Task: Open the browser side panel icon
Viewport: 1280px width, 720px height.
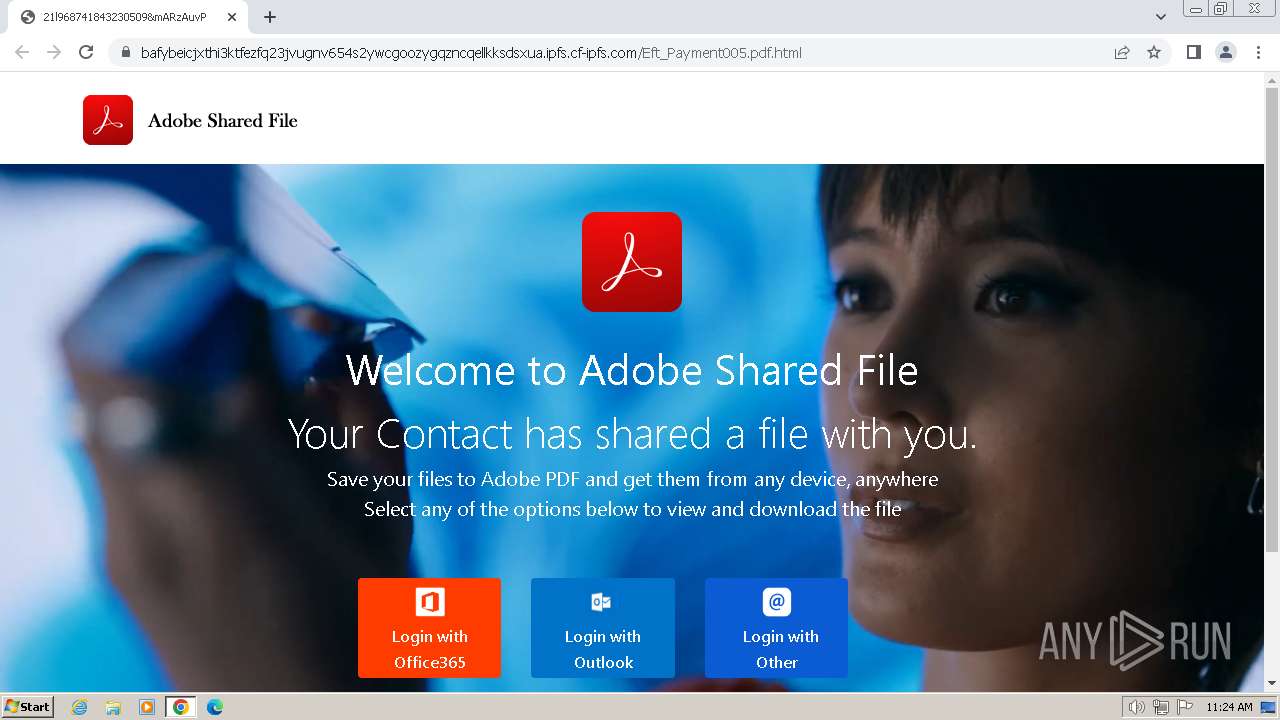Action: tap(1193, 52)
